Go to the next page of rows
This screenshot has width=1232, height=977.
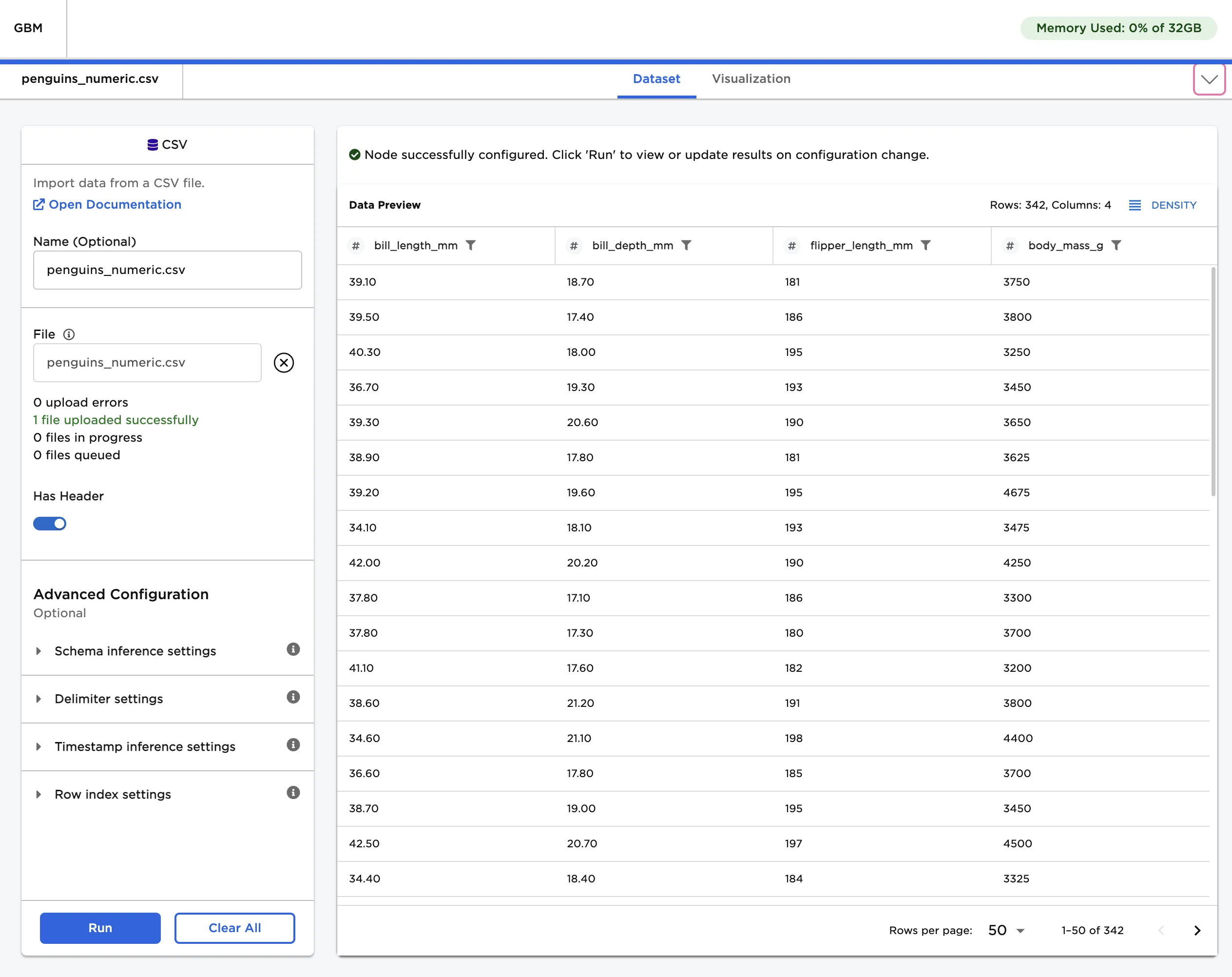coord(1198,930)
